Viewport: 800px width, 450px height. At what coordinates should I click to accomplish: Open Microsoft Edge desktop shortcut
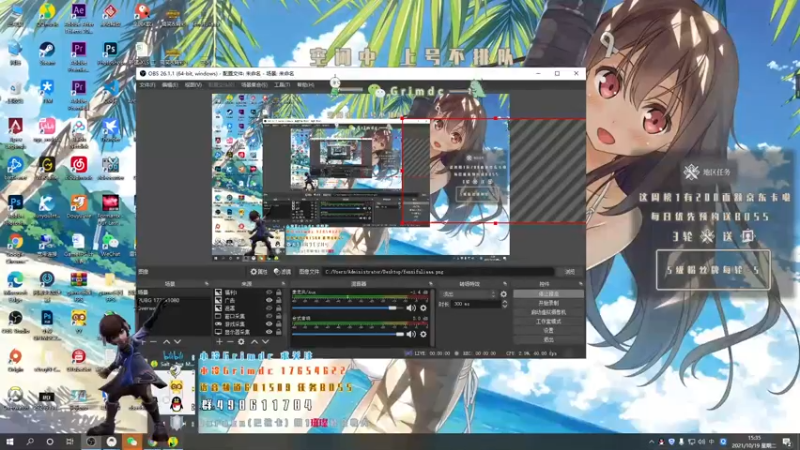15,285
